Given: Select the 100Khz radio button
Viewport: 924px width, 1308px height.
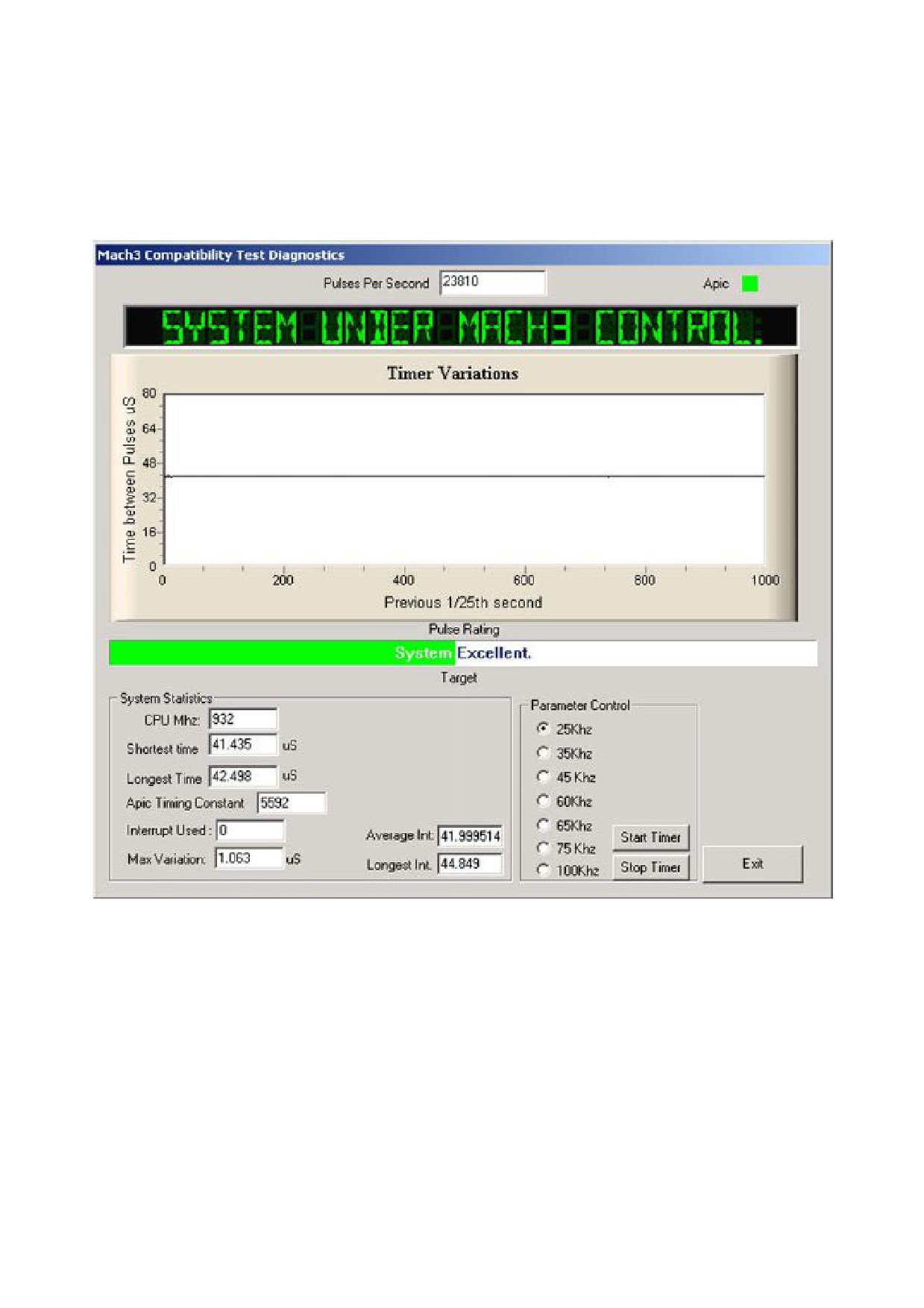Looking at the screenshot, I should tap(543, 870).
